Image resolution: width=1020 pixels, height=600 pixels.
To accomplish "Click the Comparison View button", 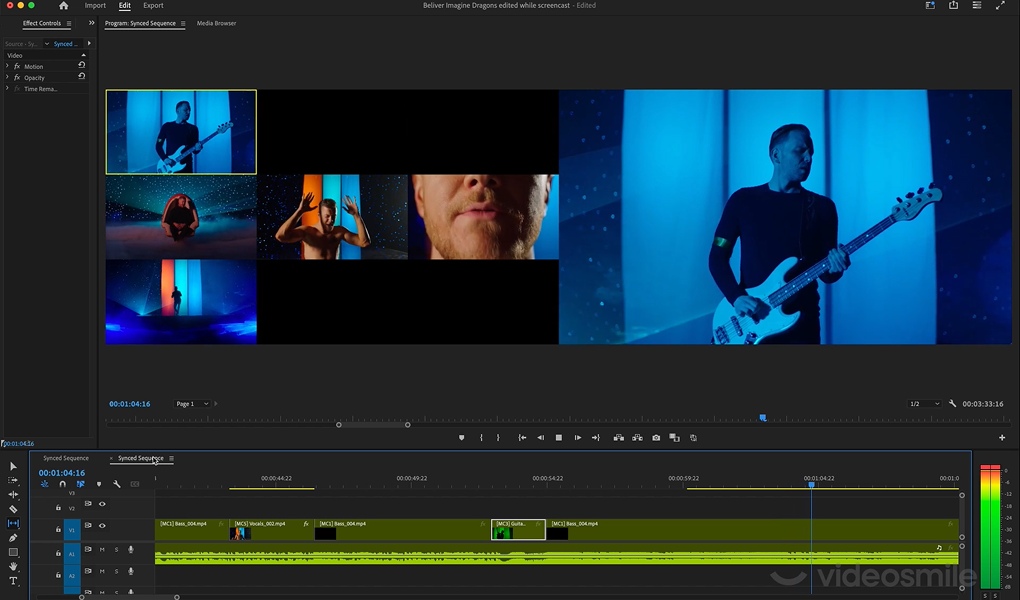I will click(675, 438).
